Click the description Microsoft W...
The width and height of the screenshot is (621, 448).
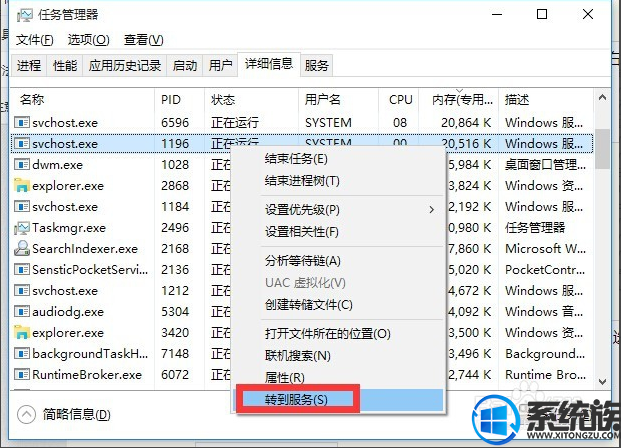click(x=545, y=249)
